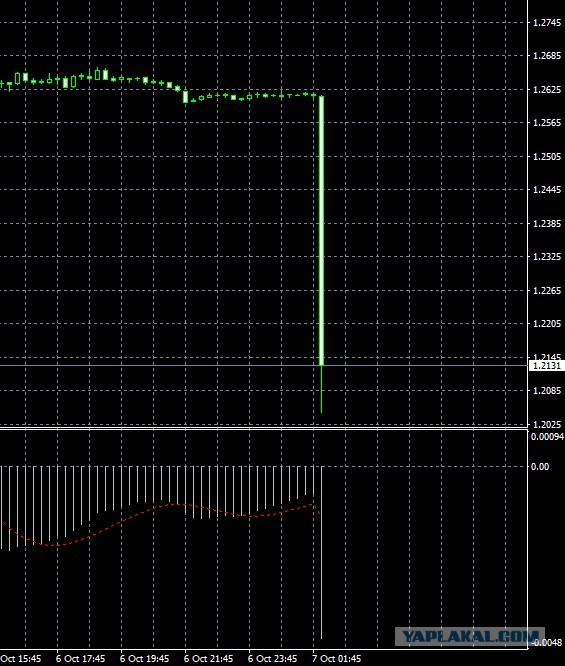565x666 pixels.
Task: Click the 1.2625 price axis value
Action: [x=547, y=90]
